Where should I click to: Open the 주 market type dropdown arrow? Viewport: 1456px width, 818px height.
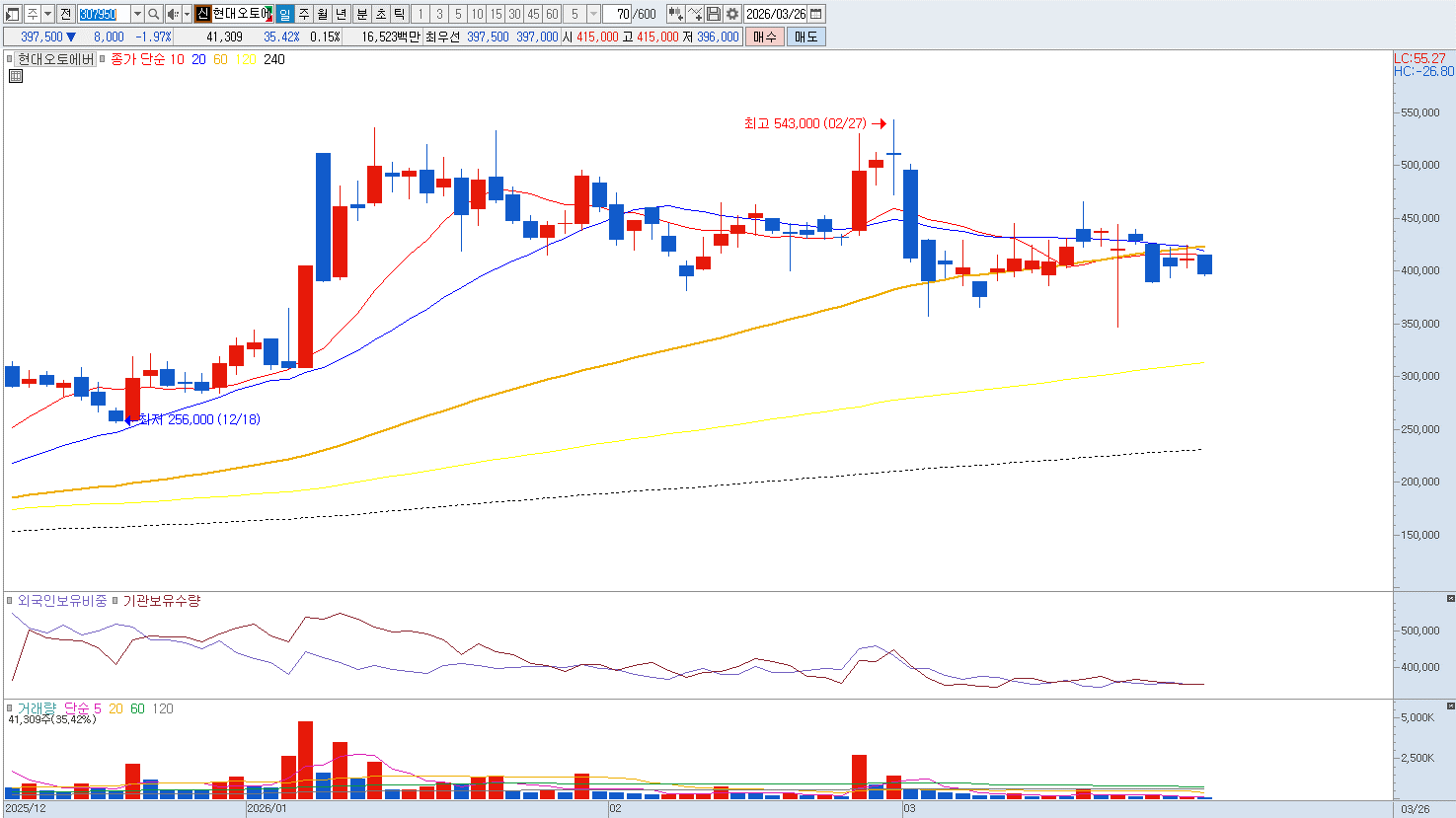(47, 14)
